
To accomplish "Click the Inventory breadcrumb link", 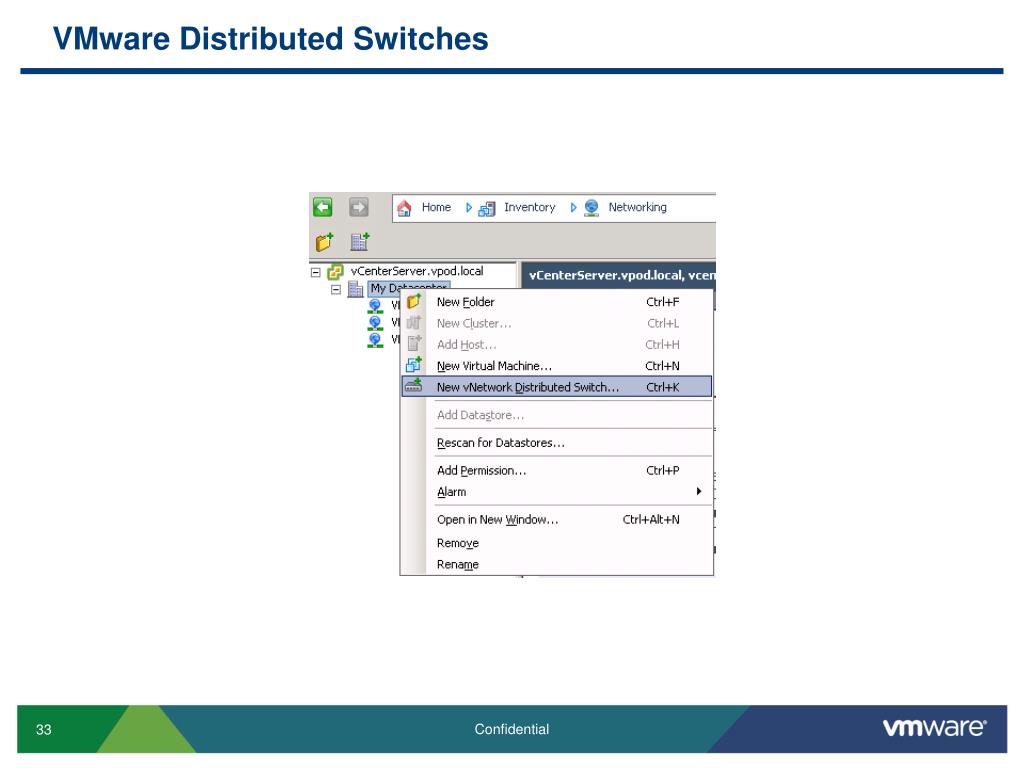I will point(530,207).
